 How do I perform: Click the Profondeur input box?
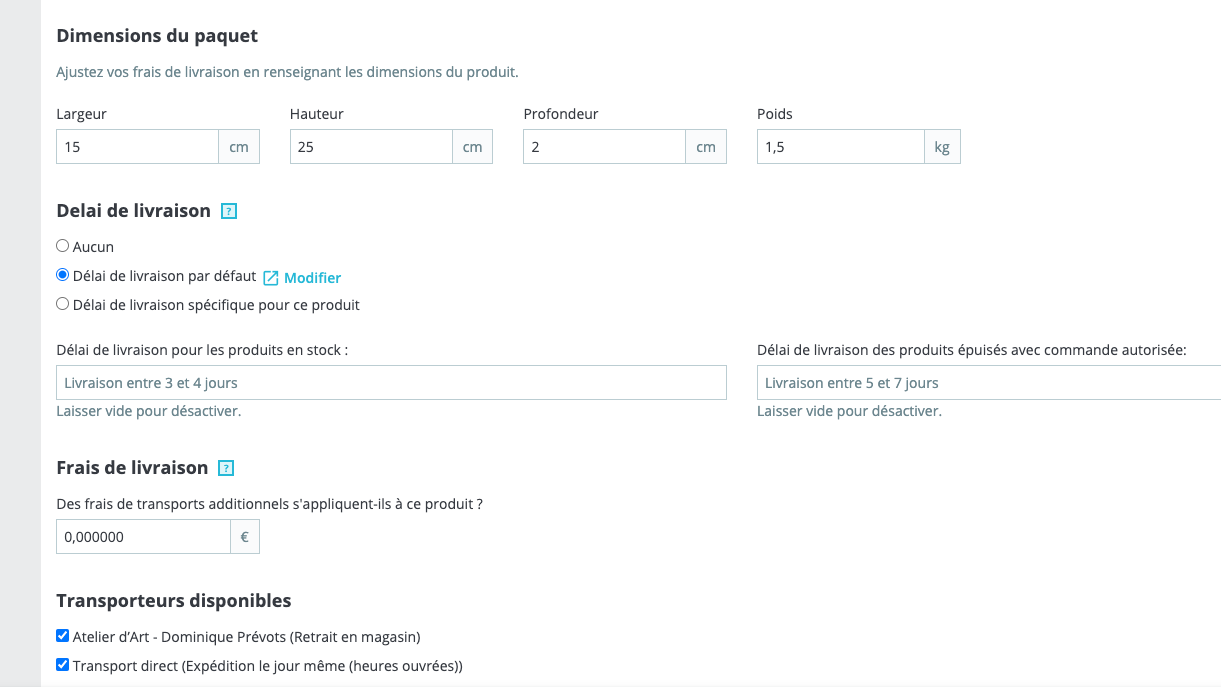[x=603, y=147]
